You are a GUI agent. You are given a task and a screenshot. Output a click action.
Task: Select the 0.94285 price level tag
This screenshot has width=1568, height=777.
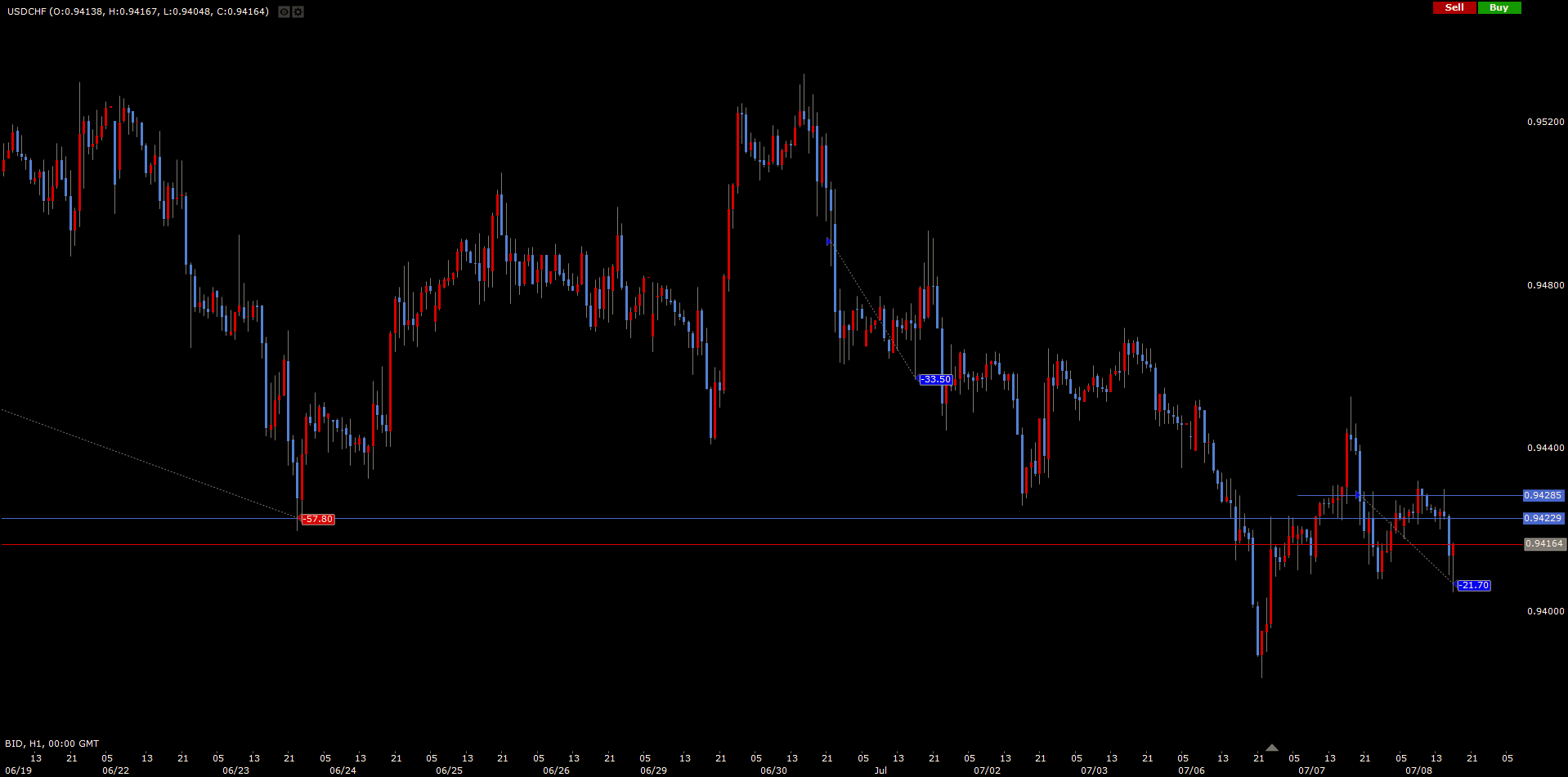click(1543, 496)
